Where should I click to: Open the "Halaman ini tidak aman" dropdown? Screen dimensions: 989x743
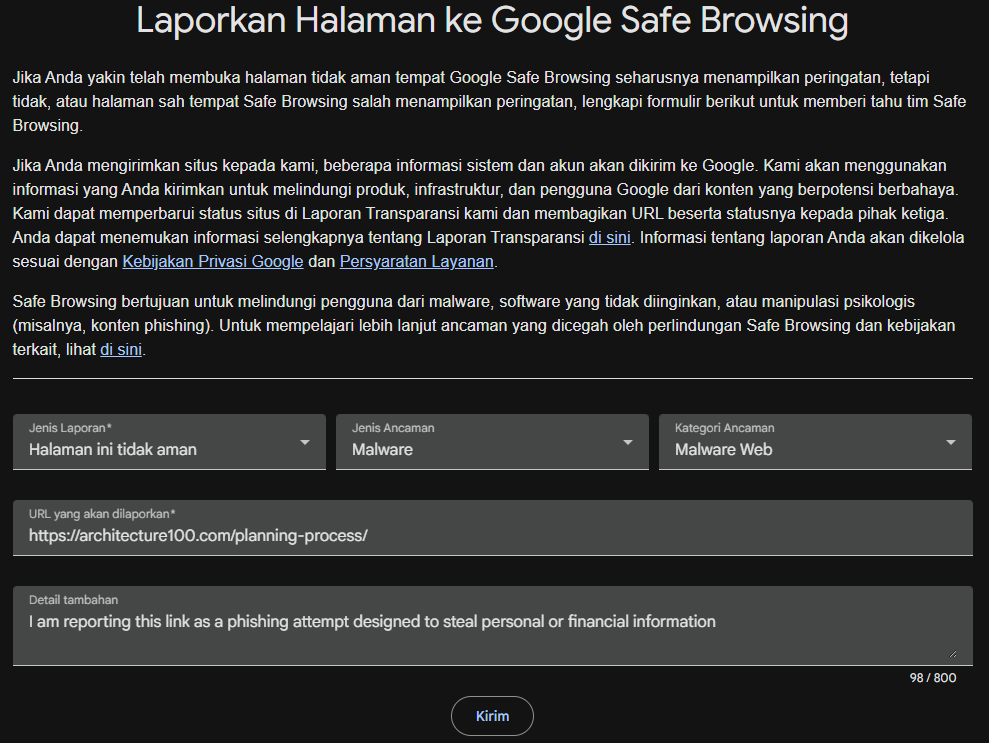[x=169, y=442]
